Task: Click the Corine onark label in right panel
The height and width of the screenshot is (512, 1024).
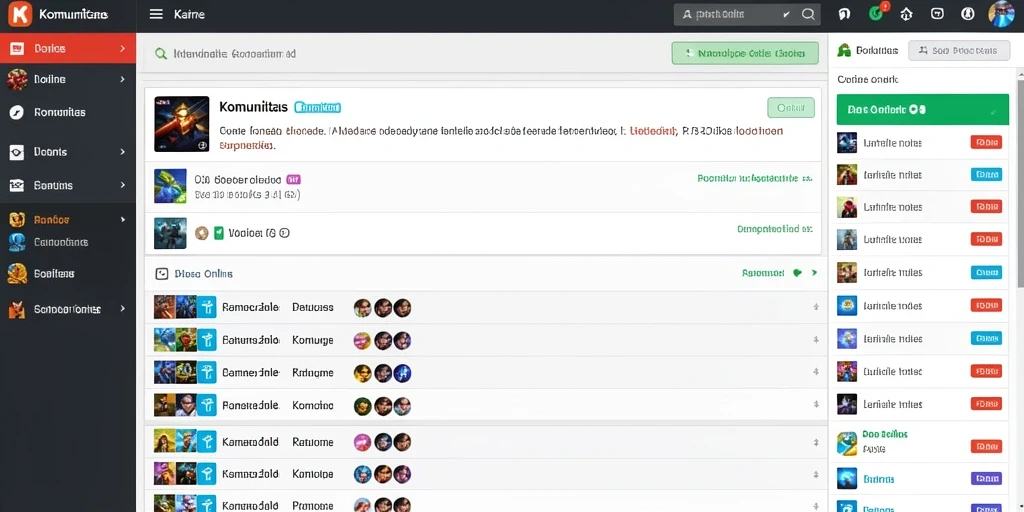Action: click(x=868, y=80)
